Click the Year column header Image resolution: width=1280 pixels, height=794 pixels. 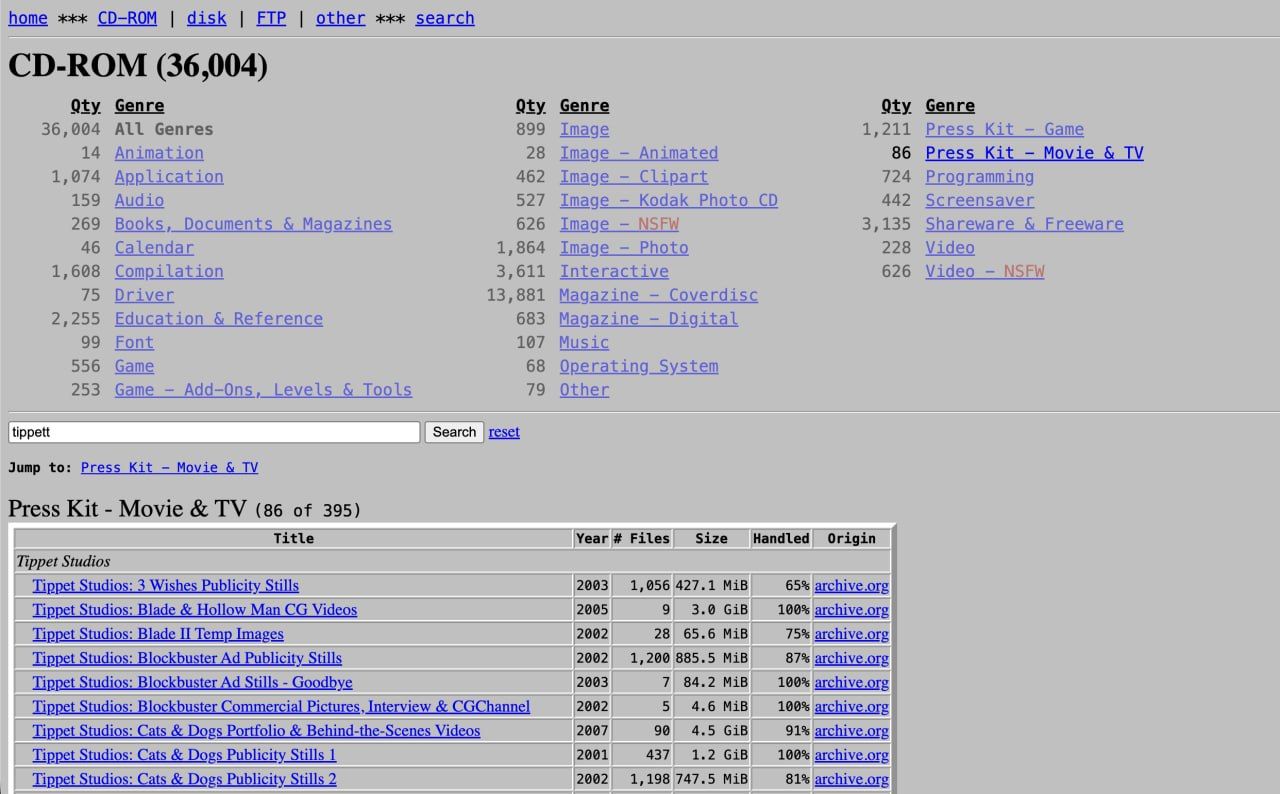592,538
